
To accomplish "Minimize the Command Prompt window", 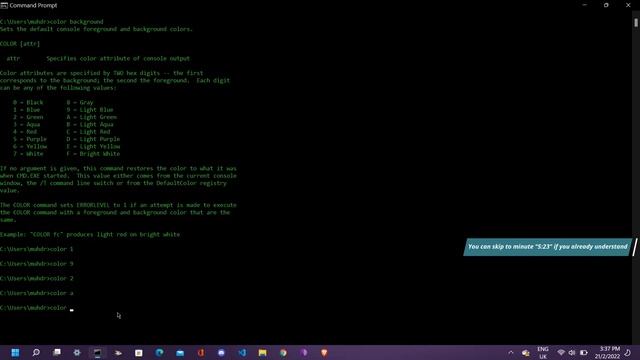I will [584, 5].
